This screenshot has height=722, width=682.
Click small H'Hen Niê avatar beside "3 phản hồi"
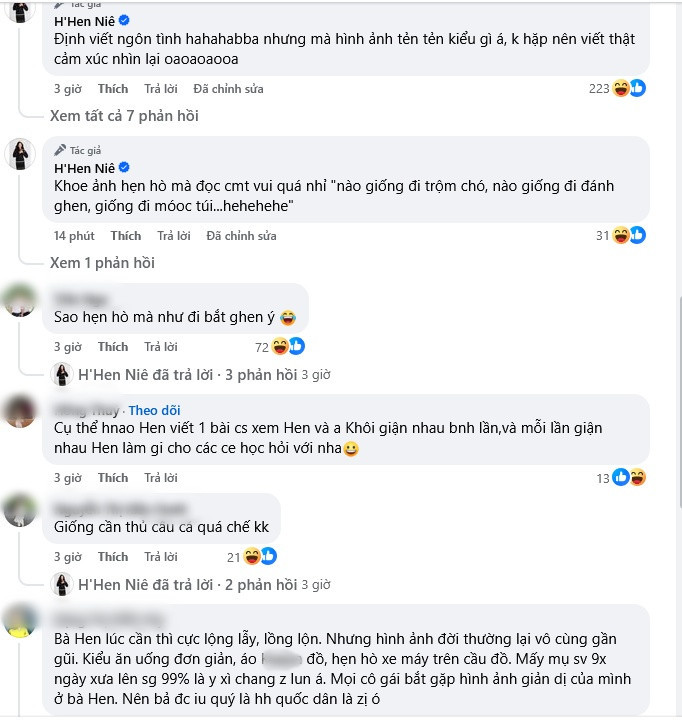tap(62, 375)
